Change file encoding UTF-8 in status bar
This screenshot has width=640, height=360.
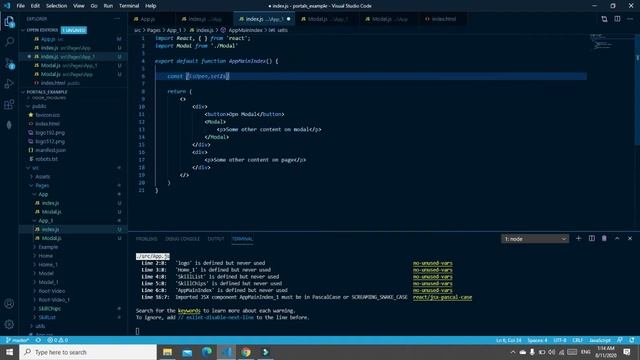[560, 340]
